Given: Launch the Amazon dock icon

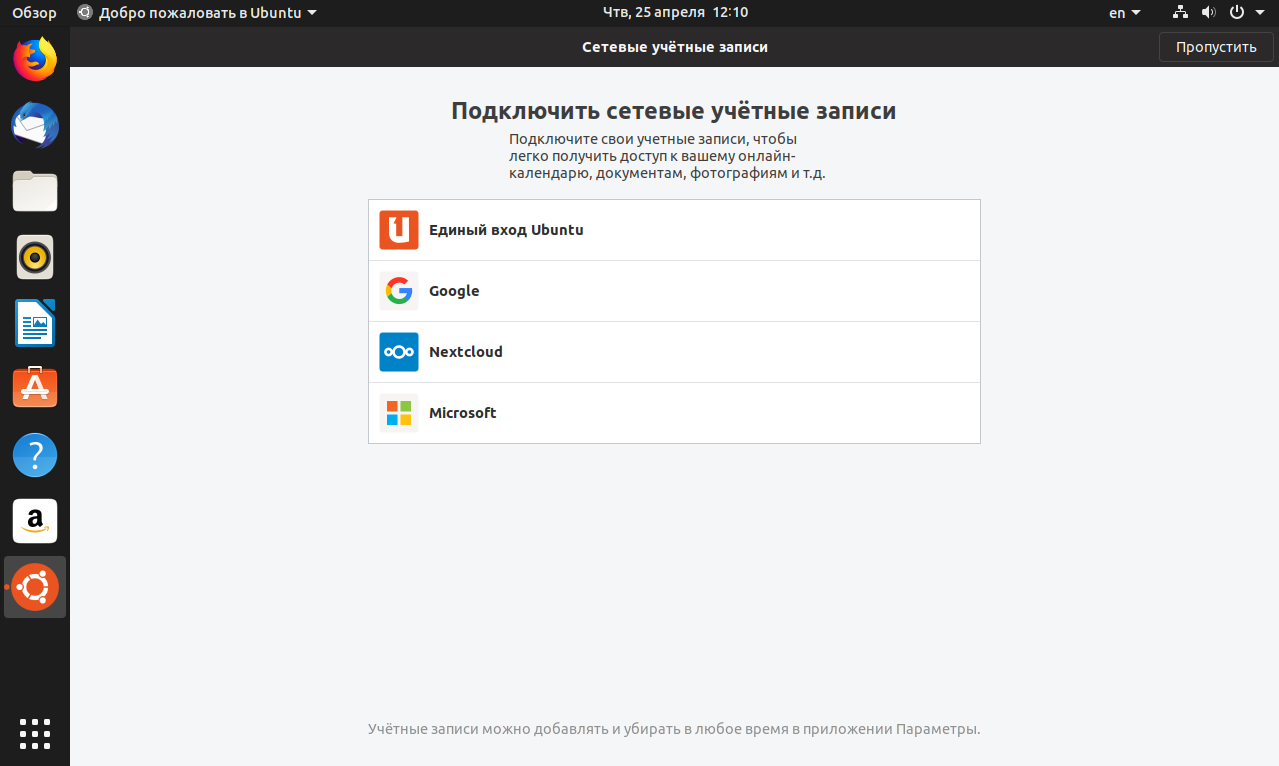Looking at the screenshot, I should 35,521.
